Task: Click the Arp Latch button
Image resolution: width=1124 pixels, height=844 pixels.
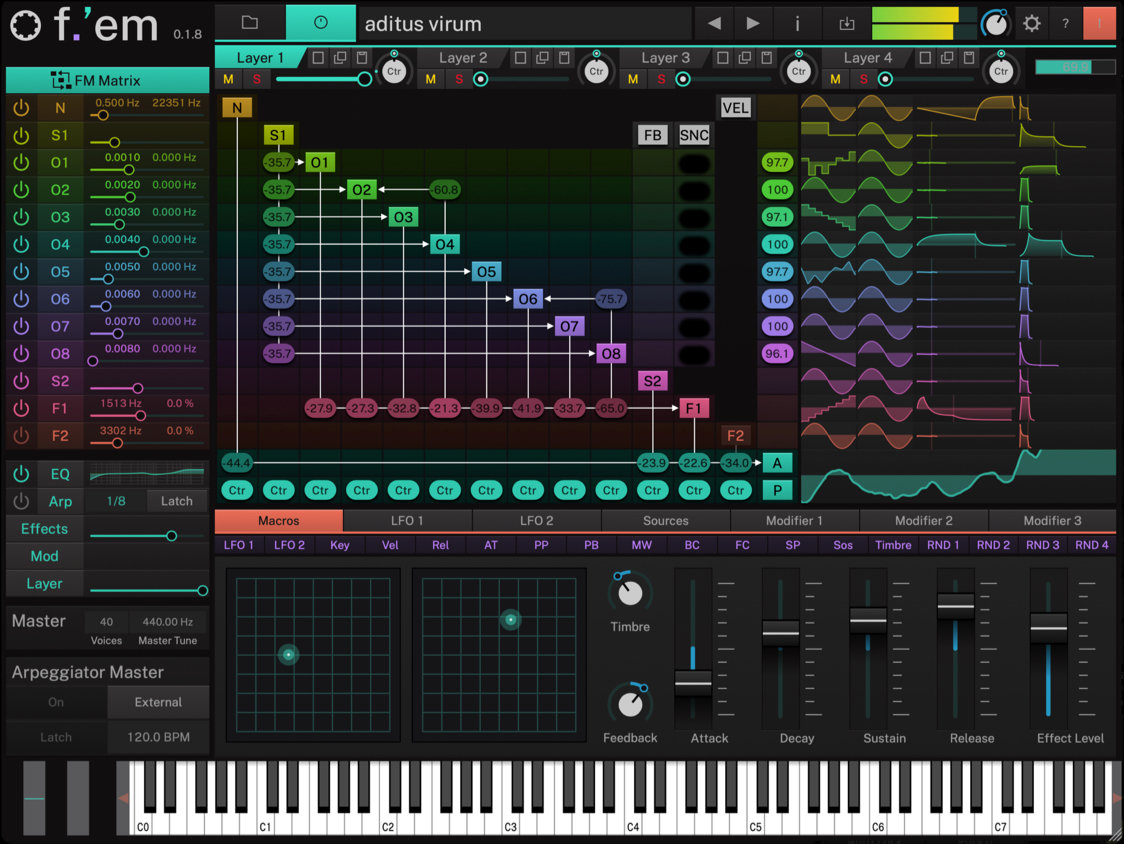Action: click(x=176, y=501)
